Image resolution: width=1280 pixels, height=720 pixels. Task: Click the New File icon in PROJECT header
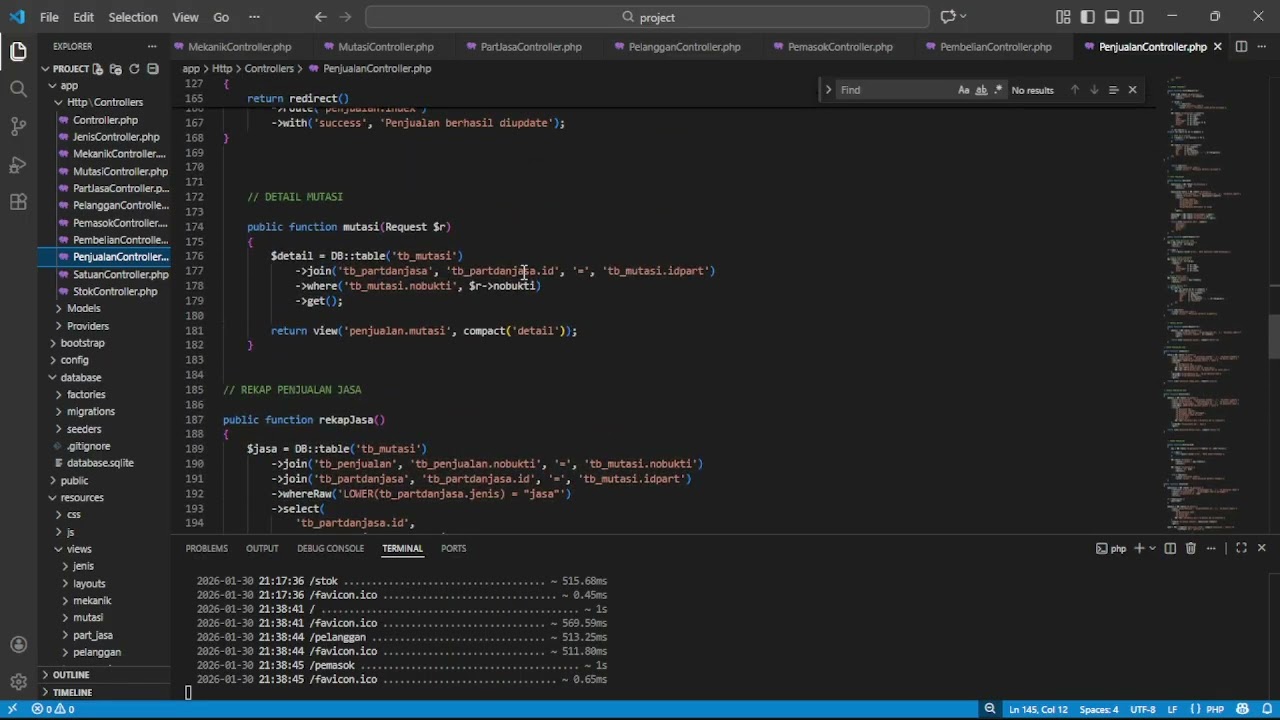pos(98,69)
